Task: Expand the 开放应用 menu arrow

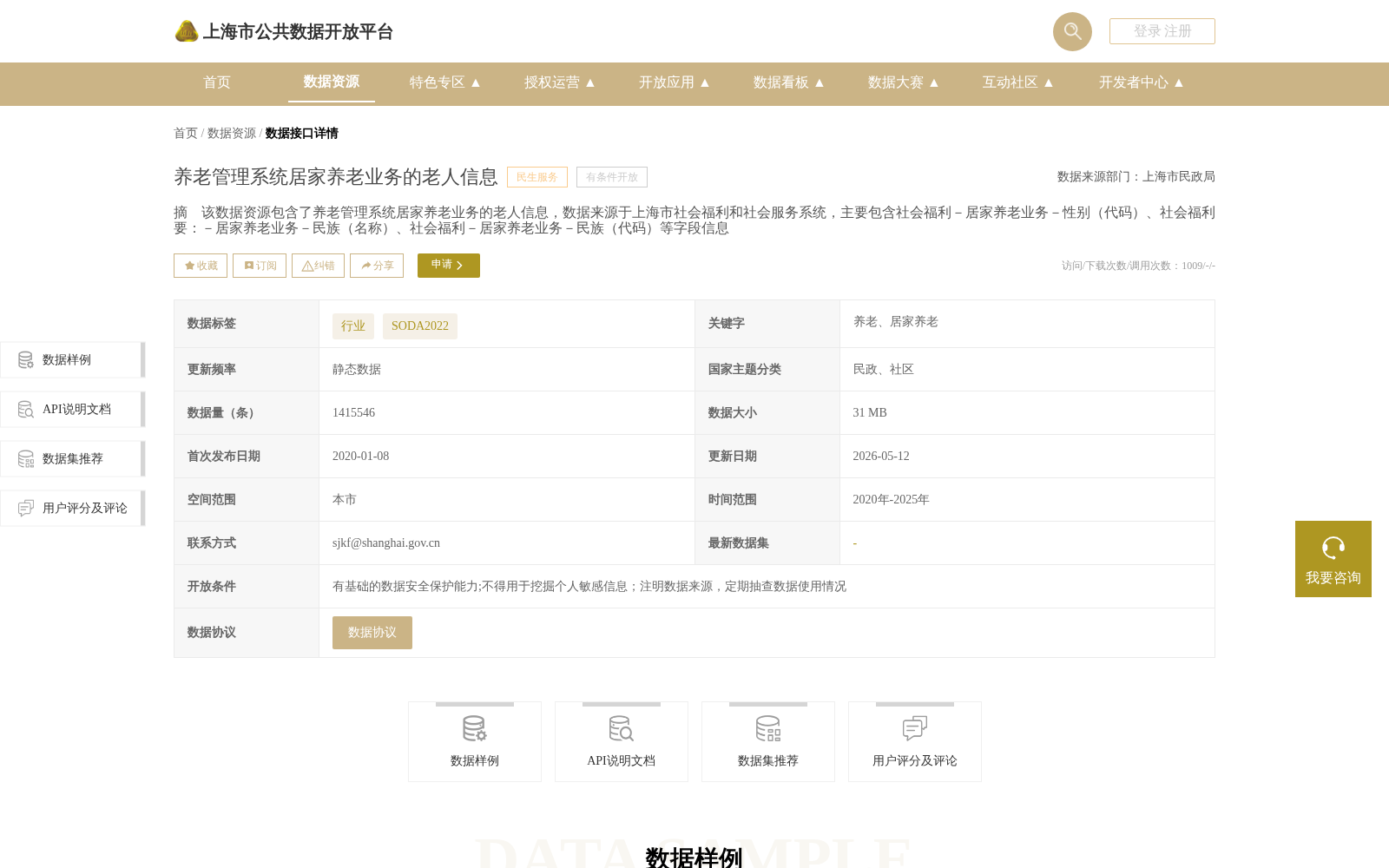Action: coord(705,82)
